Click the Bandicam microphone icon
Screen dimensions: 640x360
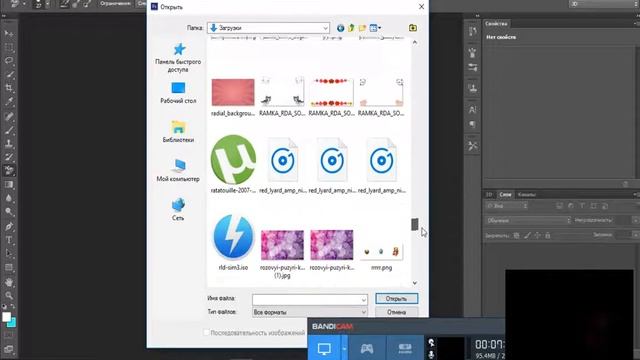[431, 355]
